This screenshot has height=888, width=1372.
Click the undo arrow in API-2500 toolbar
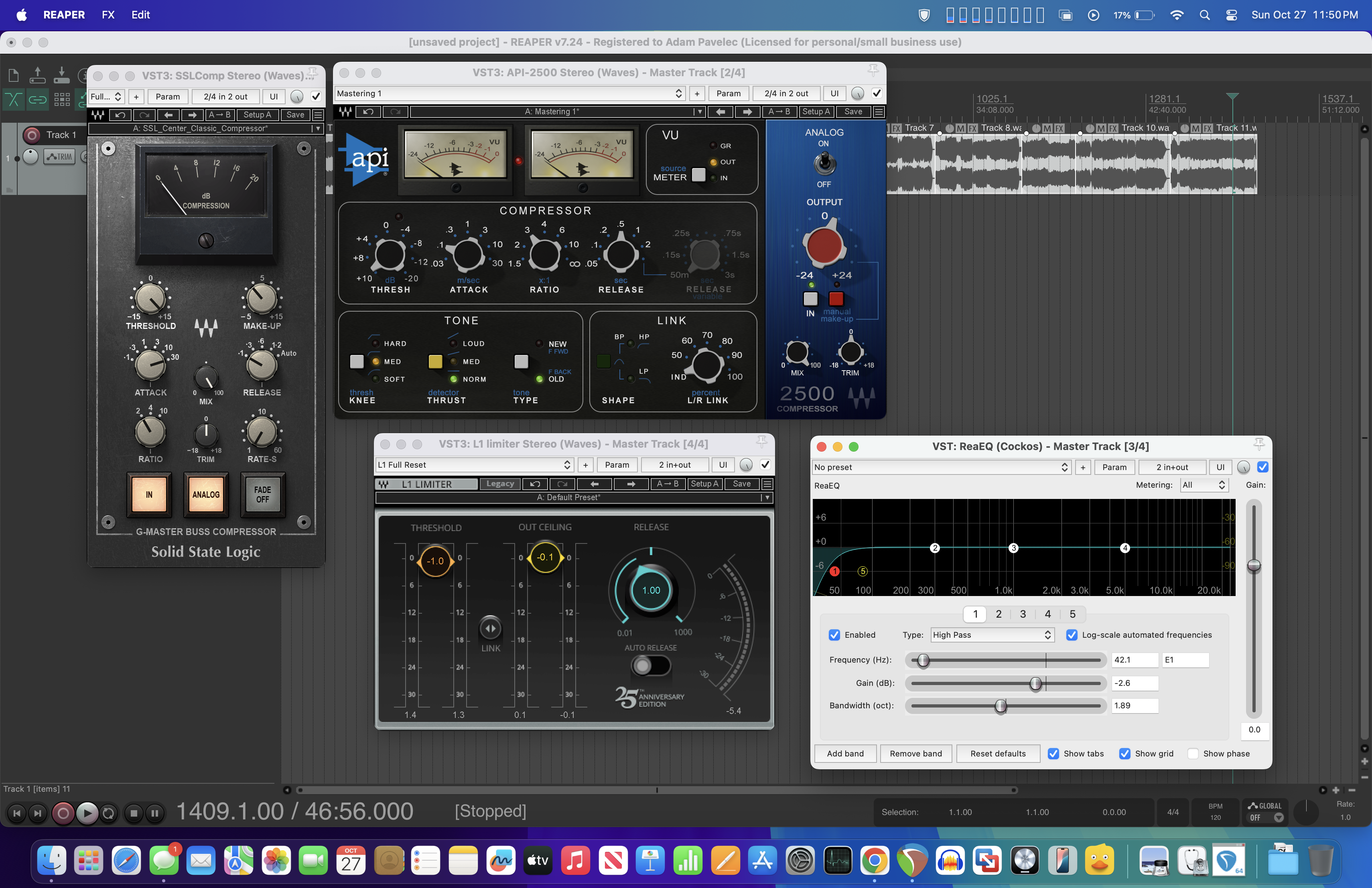pos(369,112)
